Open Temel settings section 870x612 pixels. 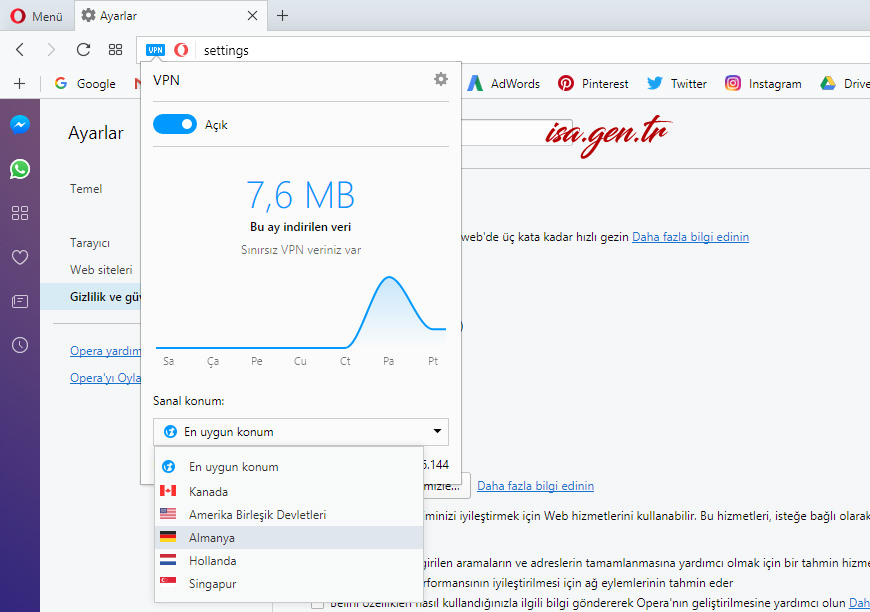(x=86, y=189)
